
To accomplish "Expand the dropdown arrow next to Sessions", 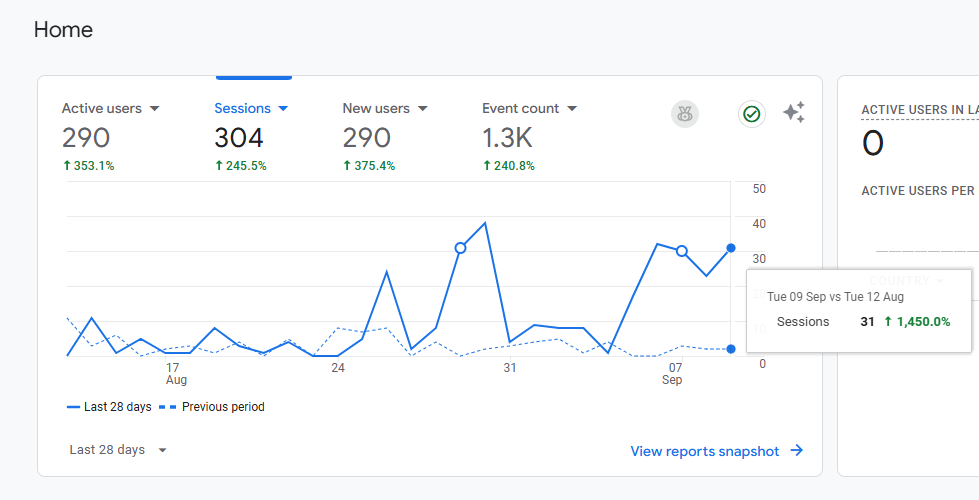I will point(283,109).
